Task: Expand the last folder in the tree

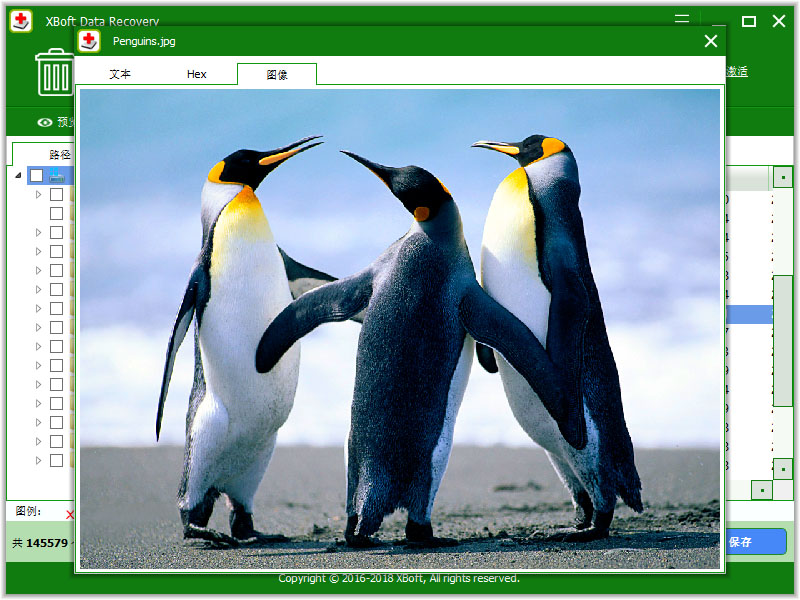Action: pyautogui.click(x=38, y=460)
